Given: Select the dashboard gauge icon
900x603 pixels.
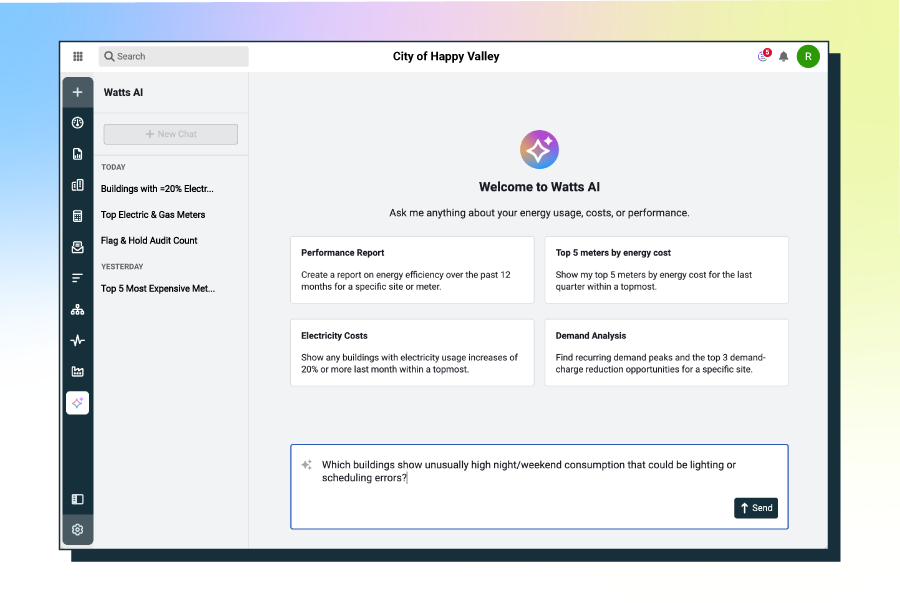Looking at the screenshot, I should pyautogui.click(x=77, y=122).
